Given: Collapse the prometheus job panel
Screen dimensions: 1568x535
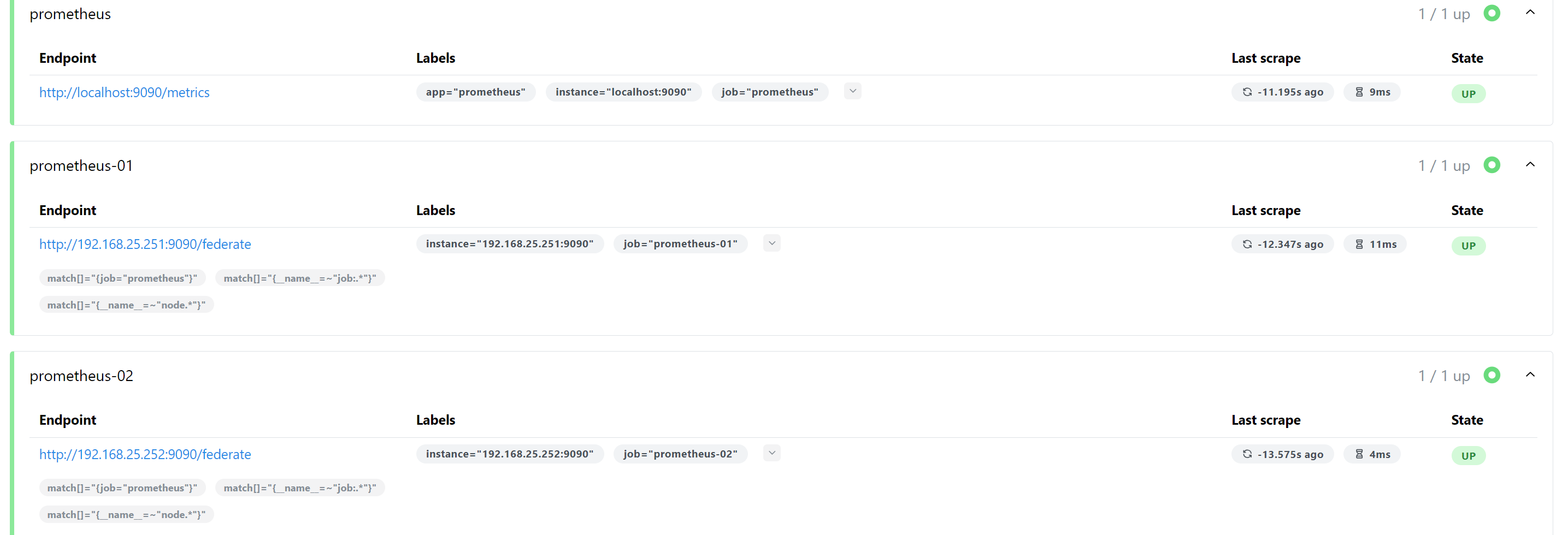Looking at the screenshot, I should pos(1530,13).
